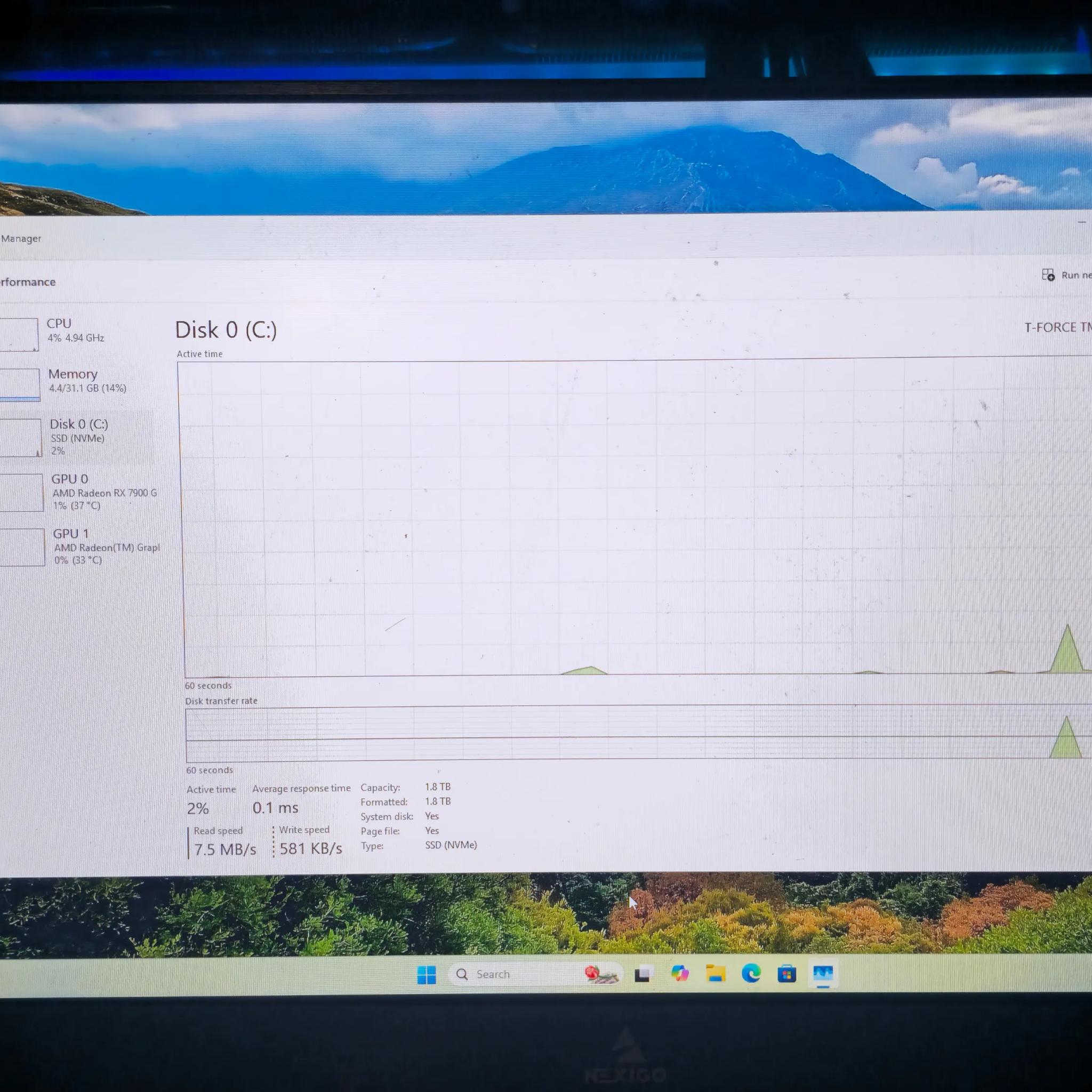Click the GPU 0 mini graph thumbnail
1092x1092 pixels.
coord(21,492)
